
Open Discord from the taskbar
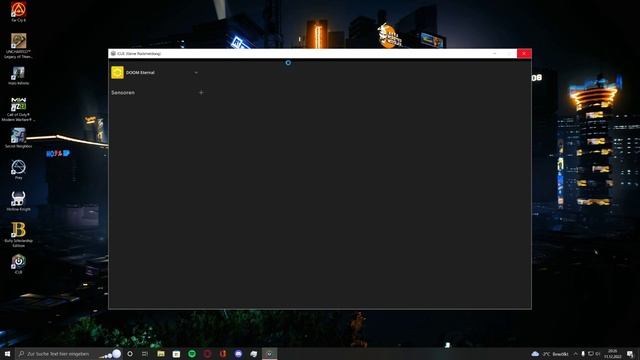coord(238,353)
